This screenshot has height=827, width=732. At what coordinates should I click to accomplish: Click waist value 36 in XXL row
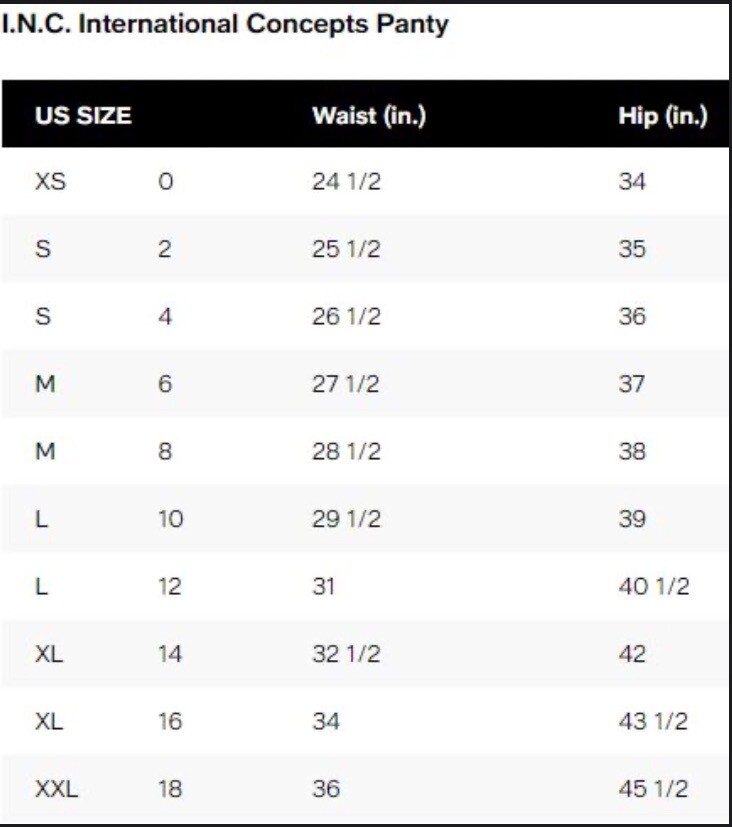click(x=326, y=789)
